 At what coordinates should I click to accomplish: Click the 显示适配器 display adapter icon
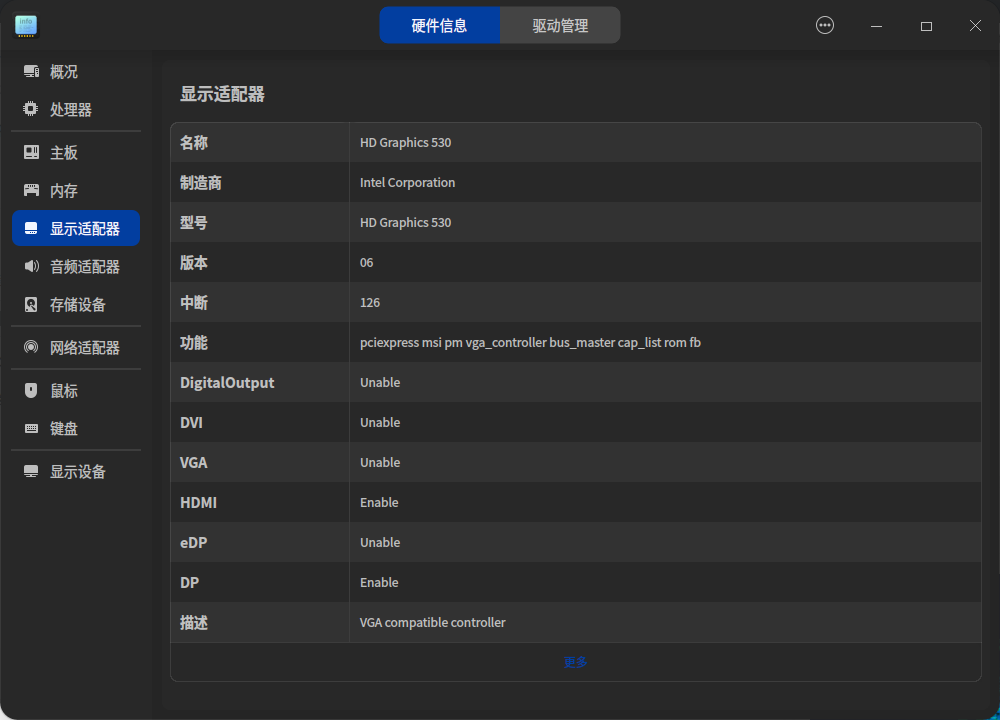click(31, 228)
